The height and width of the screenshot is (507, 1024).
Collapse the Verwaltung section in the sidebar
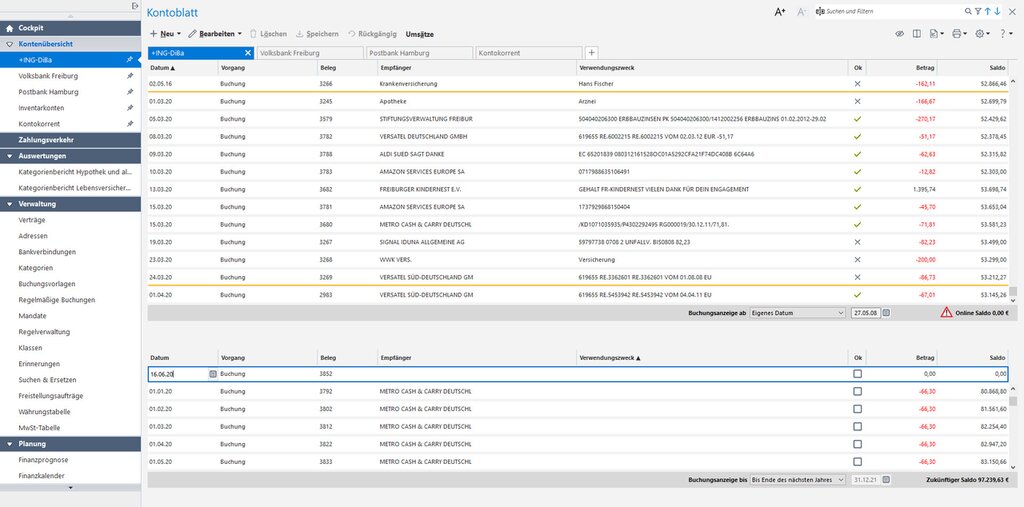click(9, 204)
